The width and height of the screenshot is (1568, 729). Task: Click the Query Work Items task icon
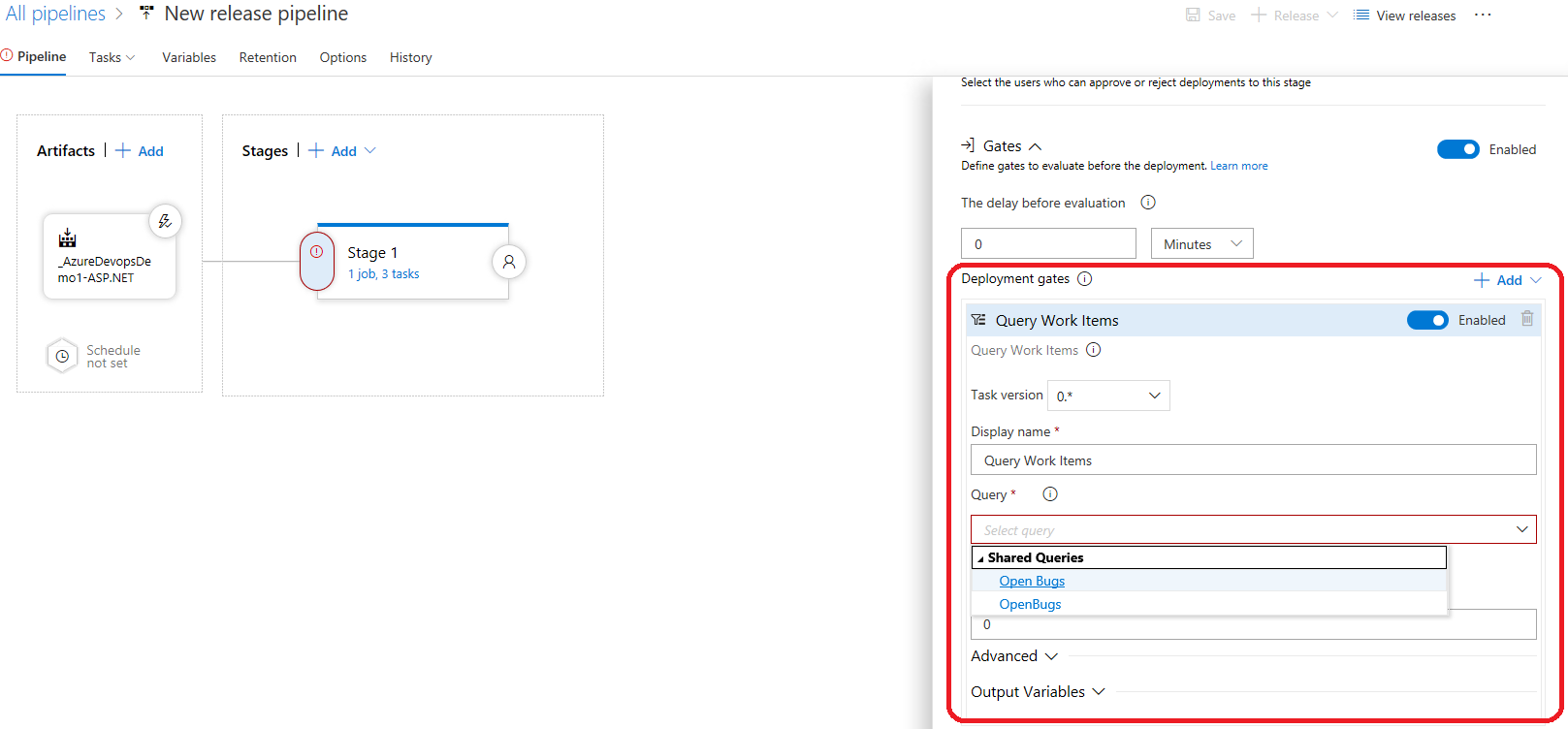coord(979,320)
